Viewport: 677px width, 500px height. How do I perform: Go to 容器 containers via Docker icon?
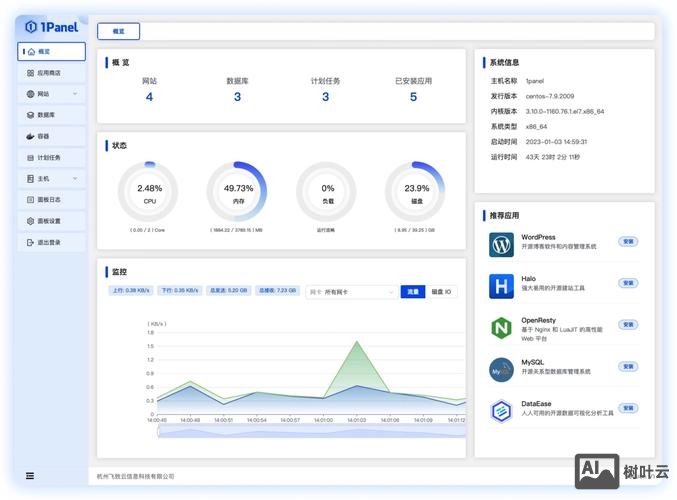click(30, 136)
